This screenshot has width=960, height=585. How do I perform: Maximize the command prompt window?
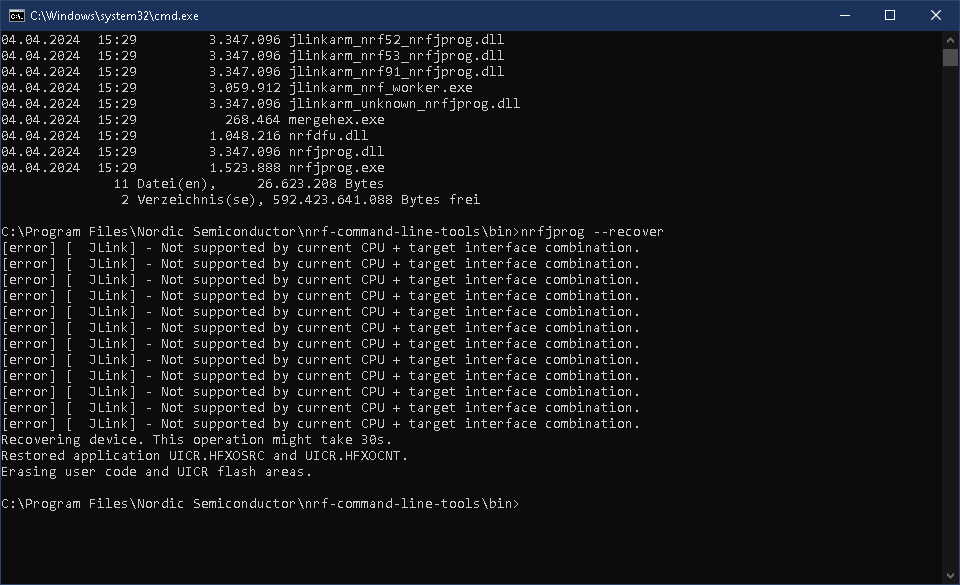point(890,15)
